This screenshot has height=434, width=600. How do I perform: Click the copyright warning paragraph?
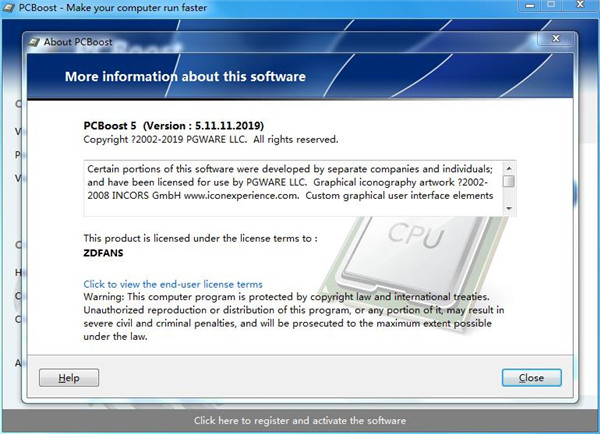click(x=293, y=317)
